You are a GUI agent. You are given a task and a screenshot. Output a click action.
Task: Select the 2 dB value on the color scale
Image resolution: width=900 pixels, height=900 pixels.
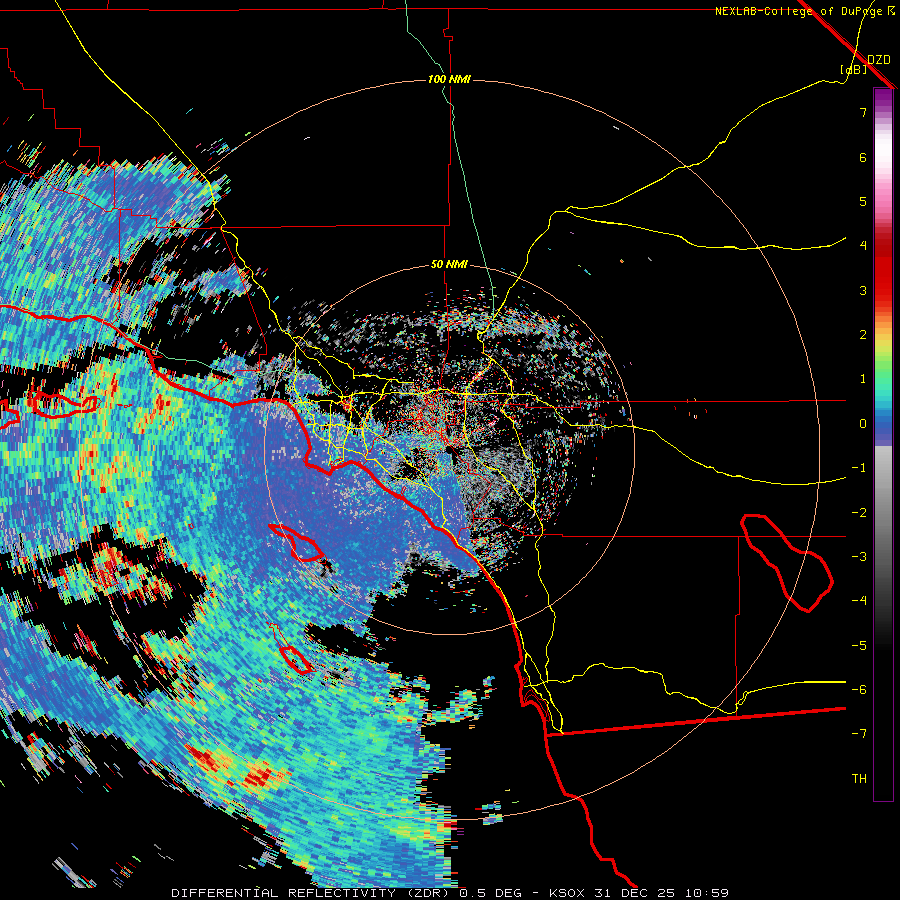(863, 335)
